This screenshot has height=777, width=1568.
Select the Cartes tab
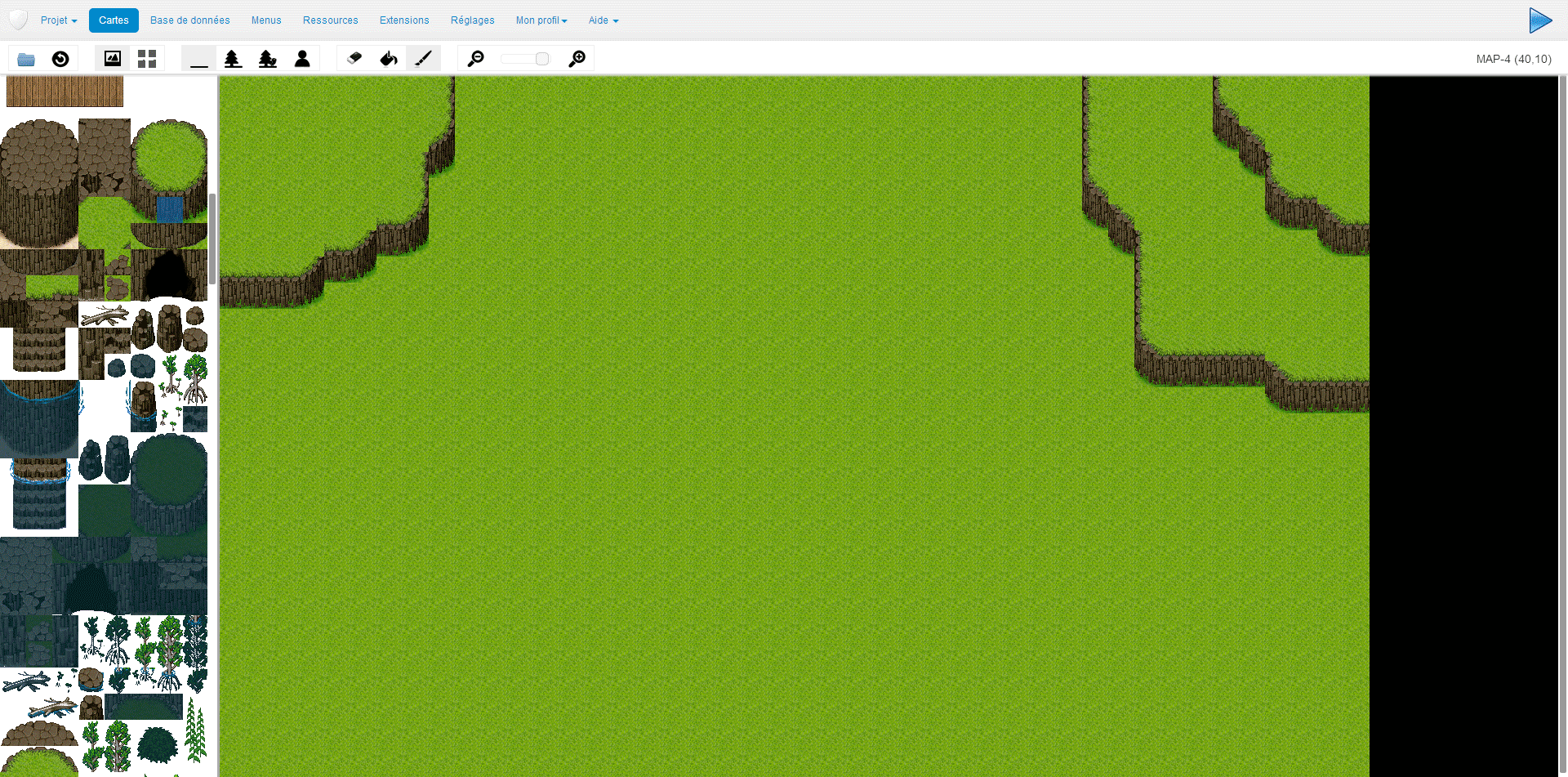coord(114,20)
